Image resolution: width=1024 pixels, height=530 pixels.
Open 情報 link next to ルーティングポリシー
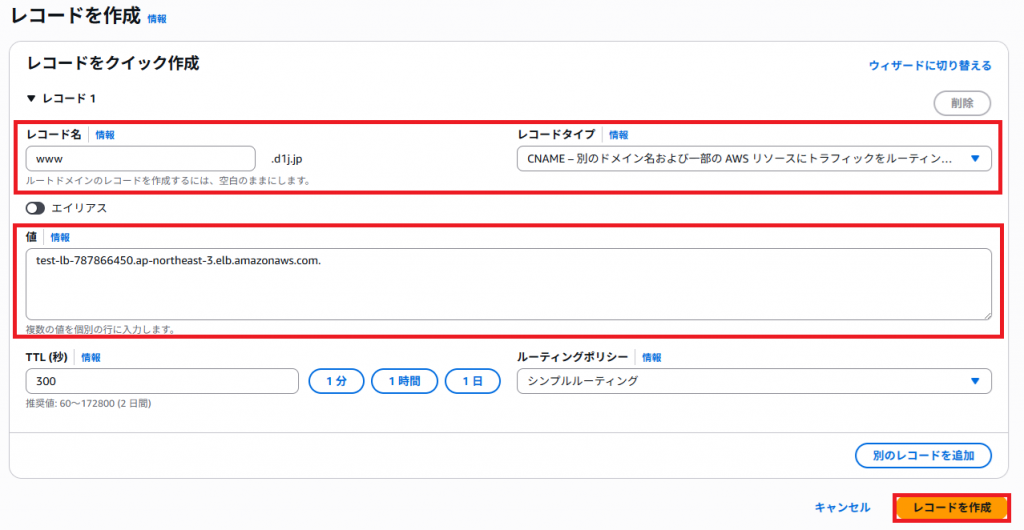(x=651, y=357)
